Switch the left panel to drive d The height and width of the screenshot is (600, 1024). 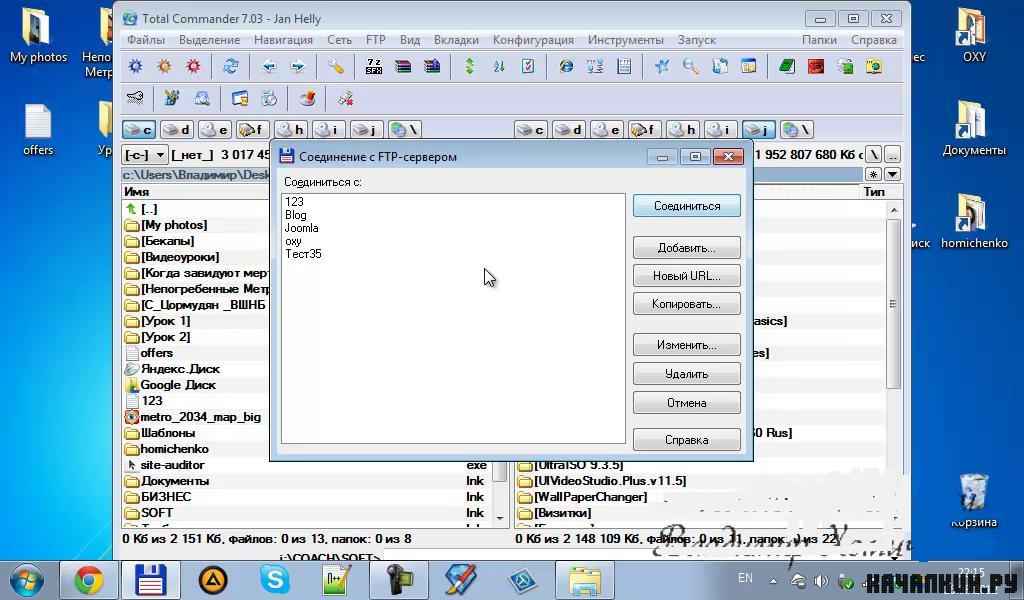coord(176,130)
